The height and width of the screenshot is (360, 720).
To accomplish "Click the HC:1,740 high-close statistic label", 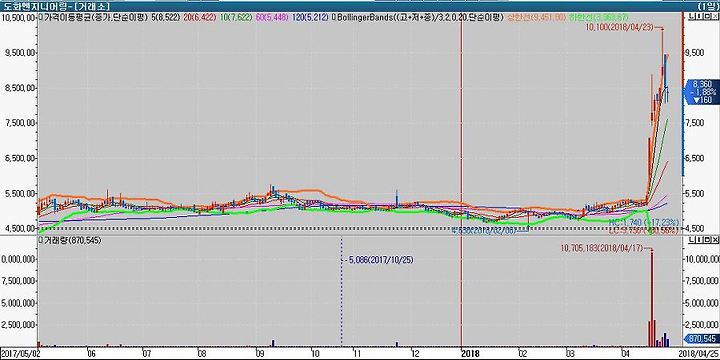I will point(643,222).
